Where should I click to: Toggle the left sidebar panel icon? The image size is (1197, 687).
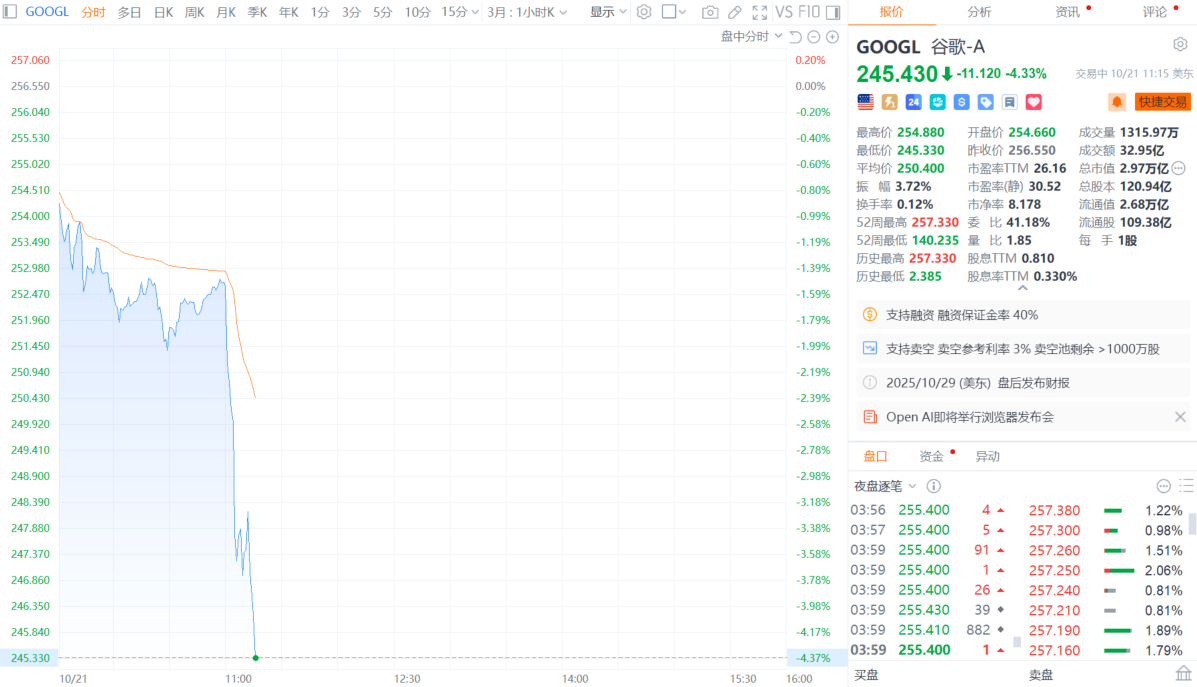[x=10, y=11]
